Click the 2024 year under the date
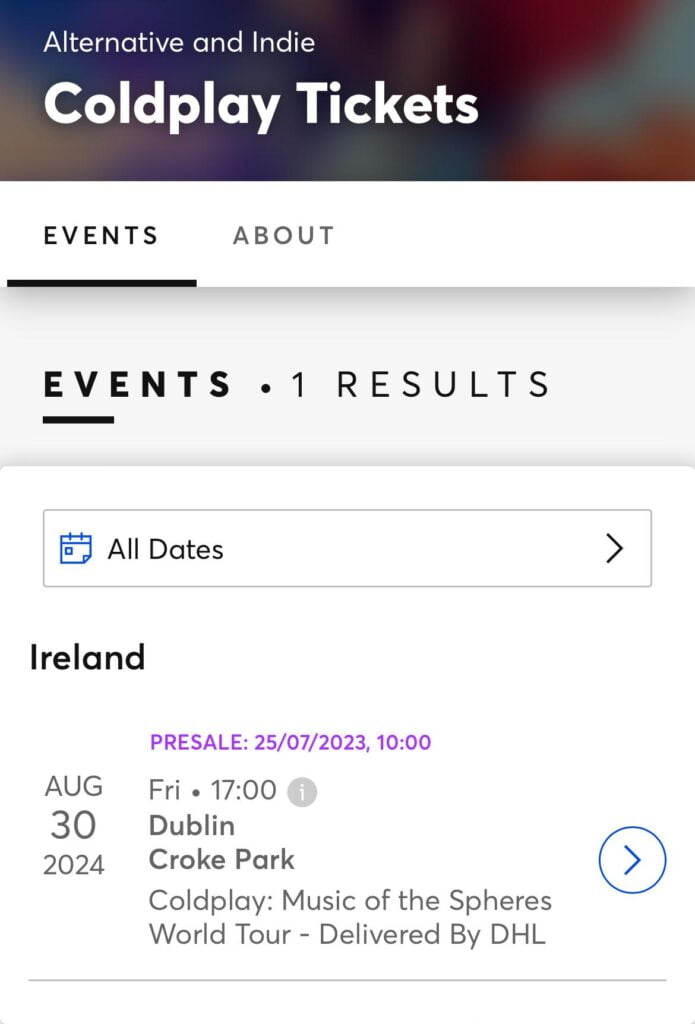This screenshot has width=695, height=1024. pyautogui.click(x=73, y=864)
